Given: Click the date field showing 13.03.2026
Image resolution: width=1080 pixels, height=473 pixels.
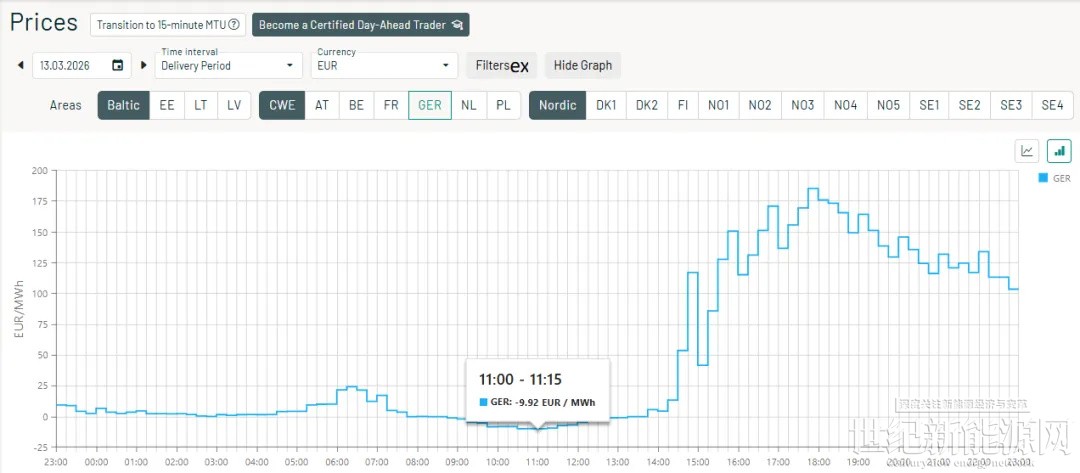Looking at the screenshot, I should click(x=68, y=66).
